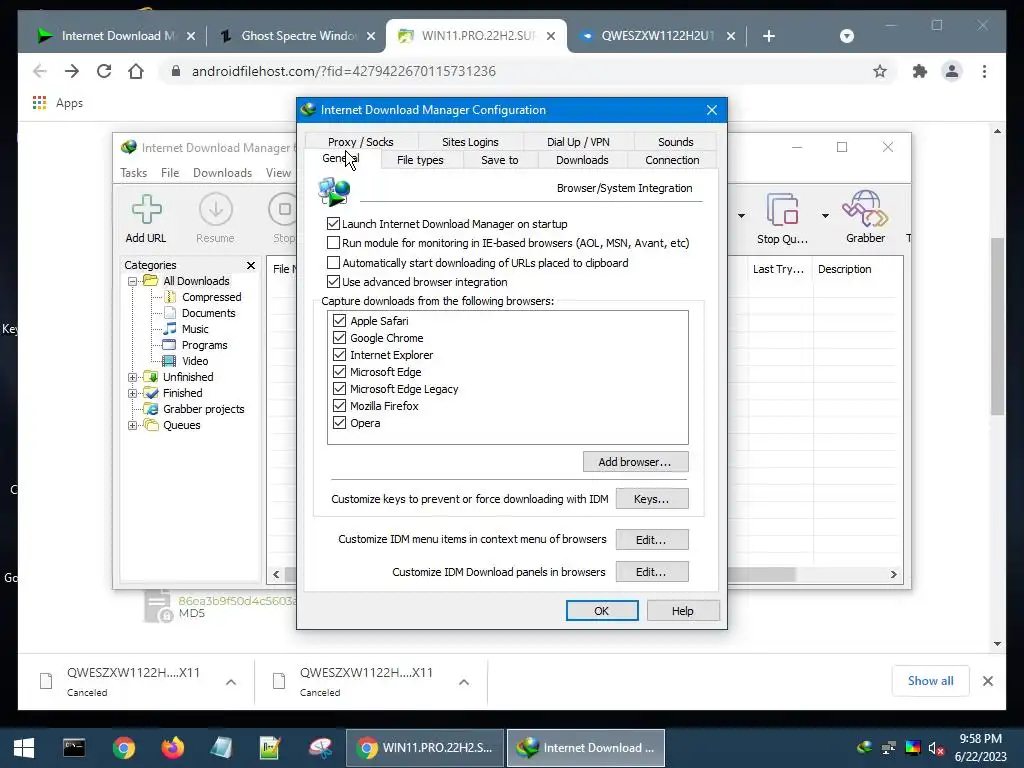
Task: Click the browser address bar URL
Action: point(344,71)
